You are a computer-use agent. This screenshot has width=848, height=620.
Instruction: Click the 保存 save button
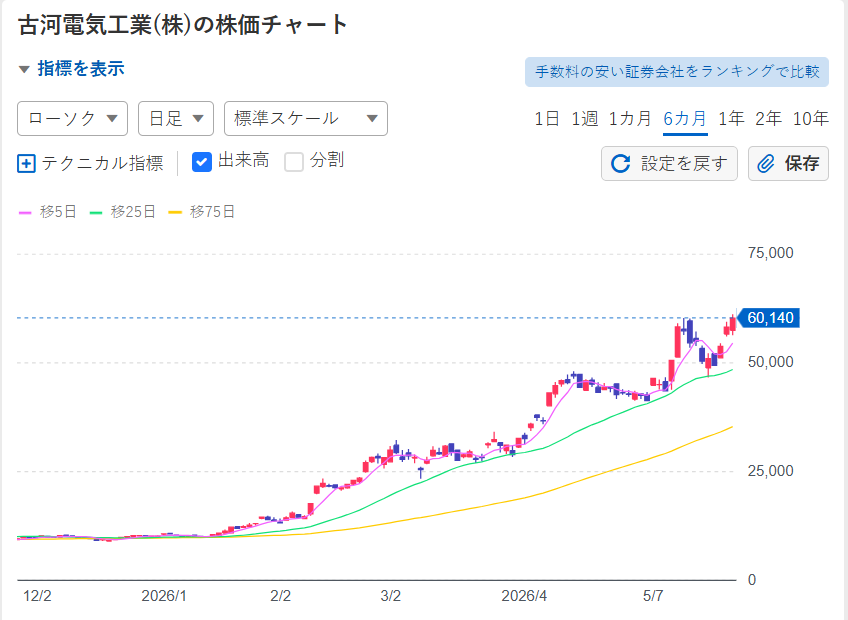(788, 163)
